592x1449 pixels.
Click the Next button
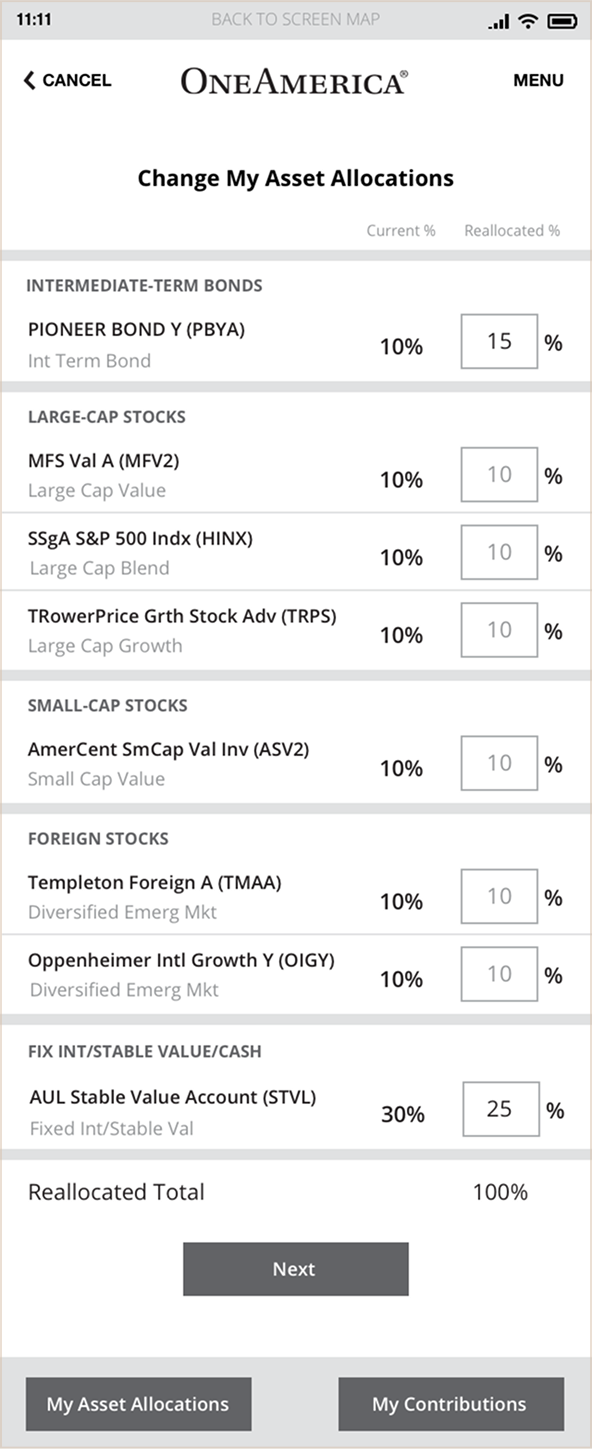(x=296, y=1269)
